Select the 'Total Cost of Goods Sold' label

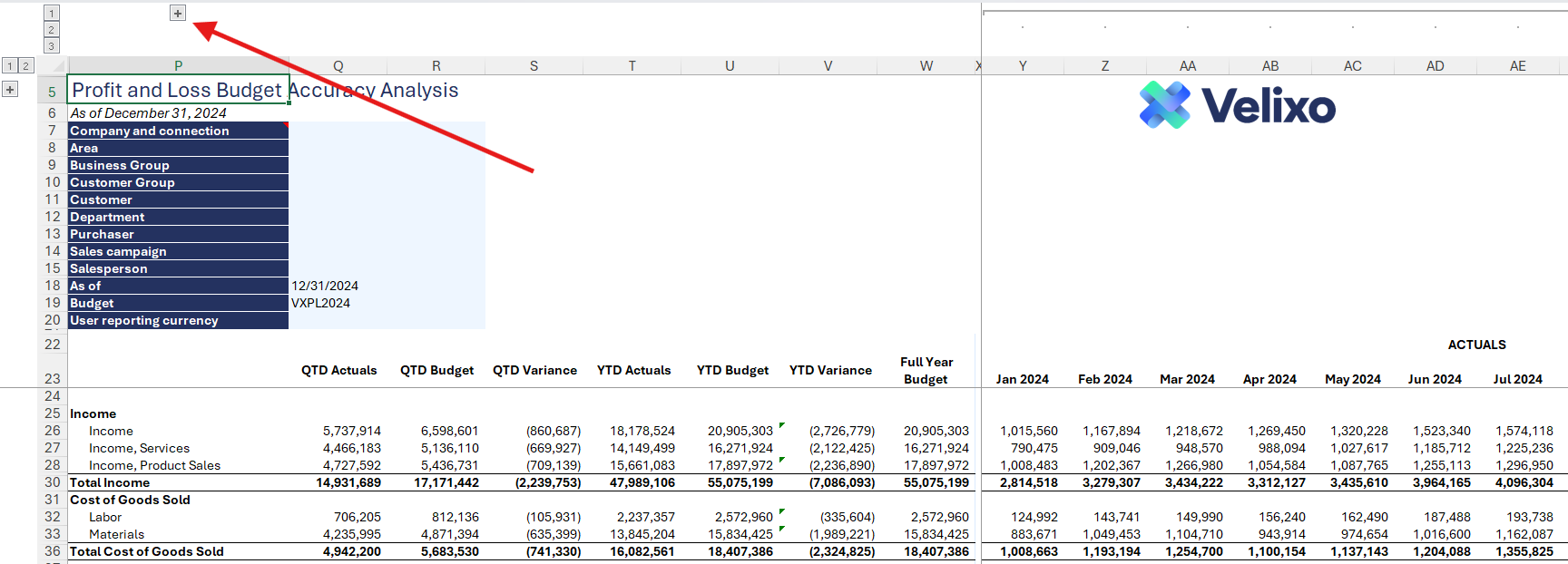point(147,551)
